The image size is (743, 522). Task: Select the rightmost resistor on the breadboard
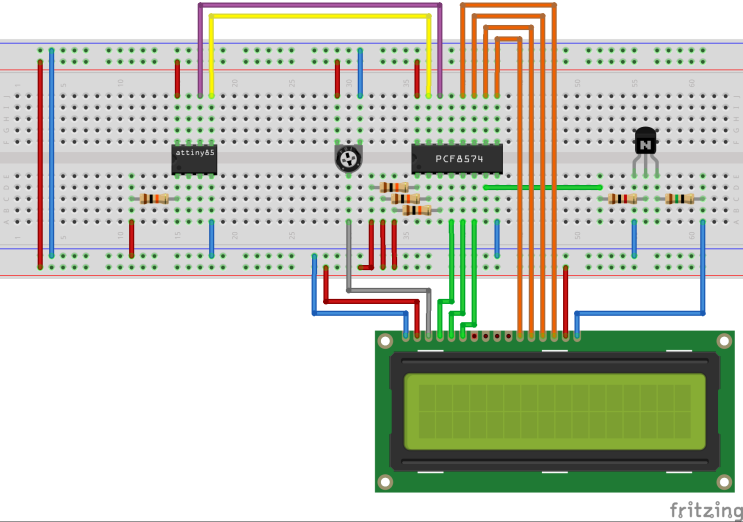pyautogui.click(x=680, y=199)
